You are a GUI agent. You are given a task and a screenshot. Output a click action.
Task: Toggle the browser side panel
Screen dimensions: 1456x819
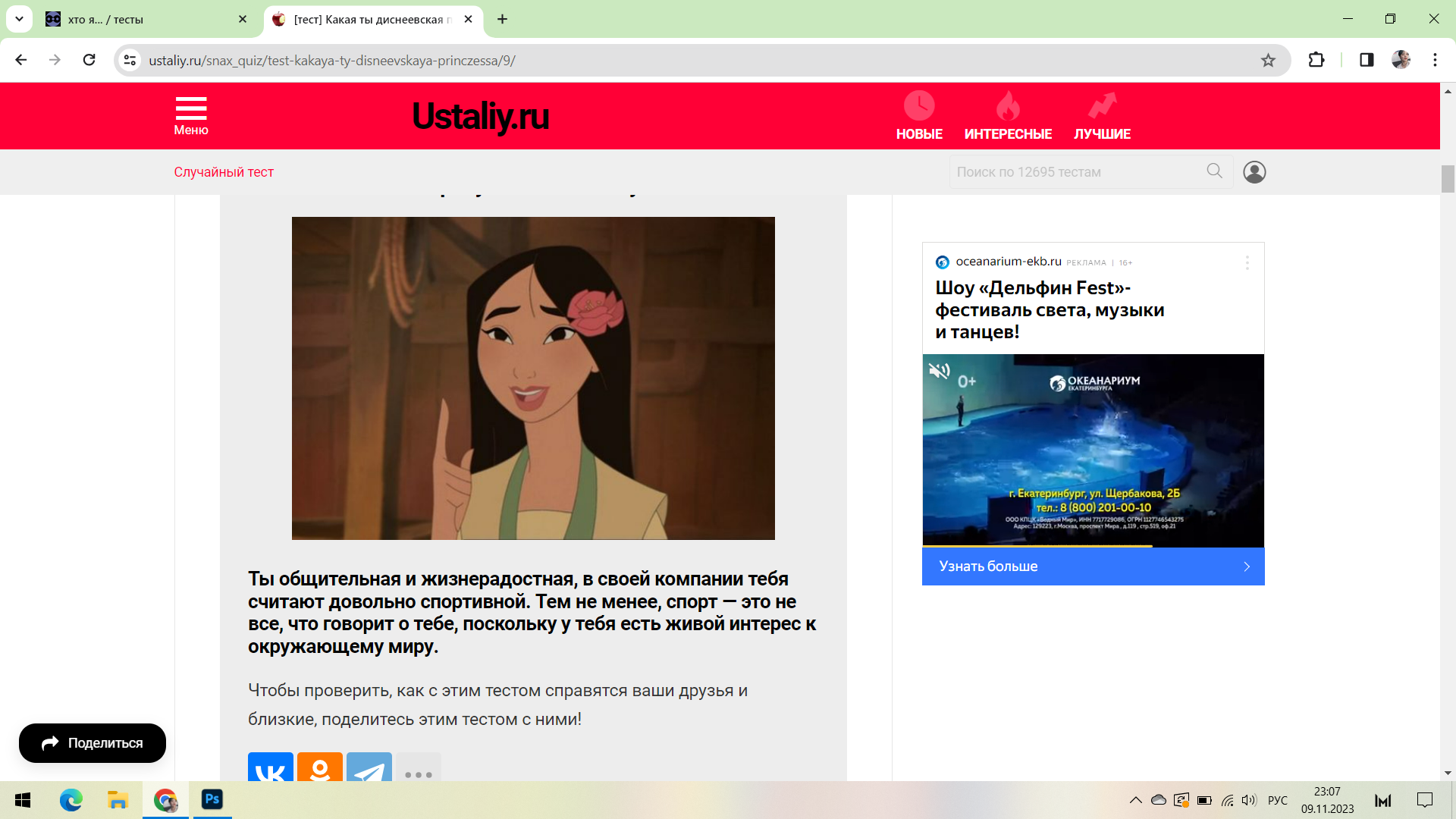click(x=1367, y=60)
